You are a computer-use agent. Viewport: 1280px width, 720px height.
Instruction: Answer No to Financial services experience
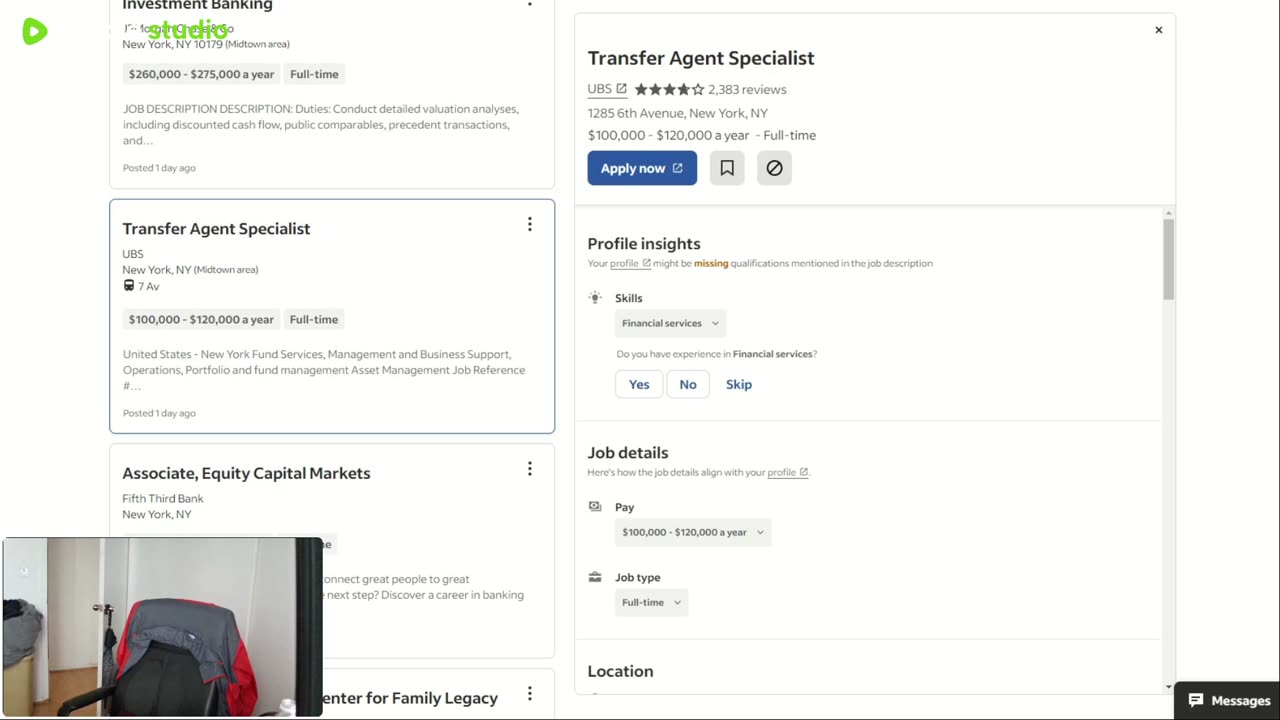coord(688,384)
